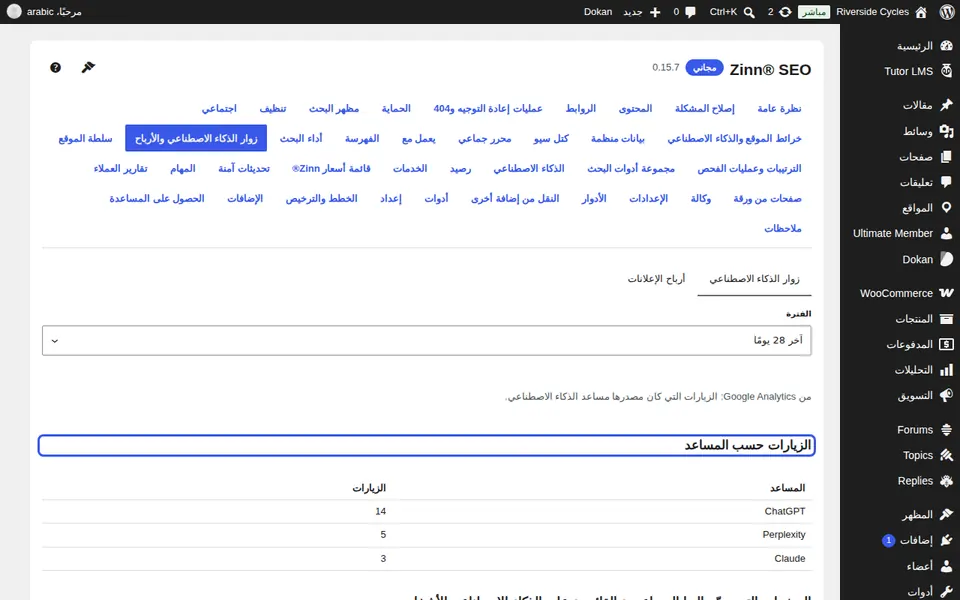Image resolution: width=960 pixels, height=600 pixels.
Task: Click the مباشر live status badge
Action: (814, 12)
